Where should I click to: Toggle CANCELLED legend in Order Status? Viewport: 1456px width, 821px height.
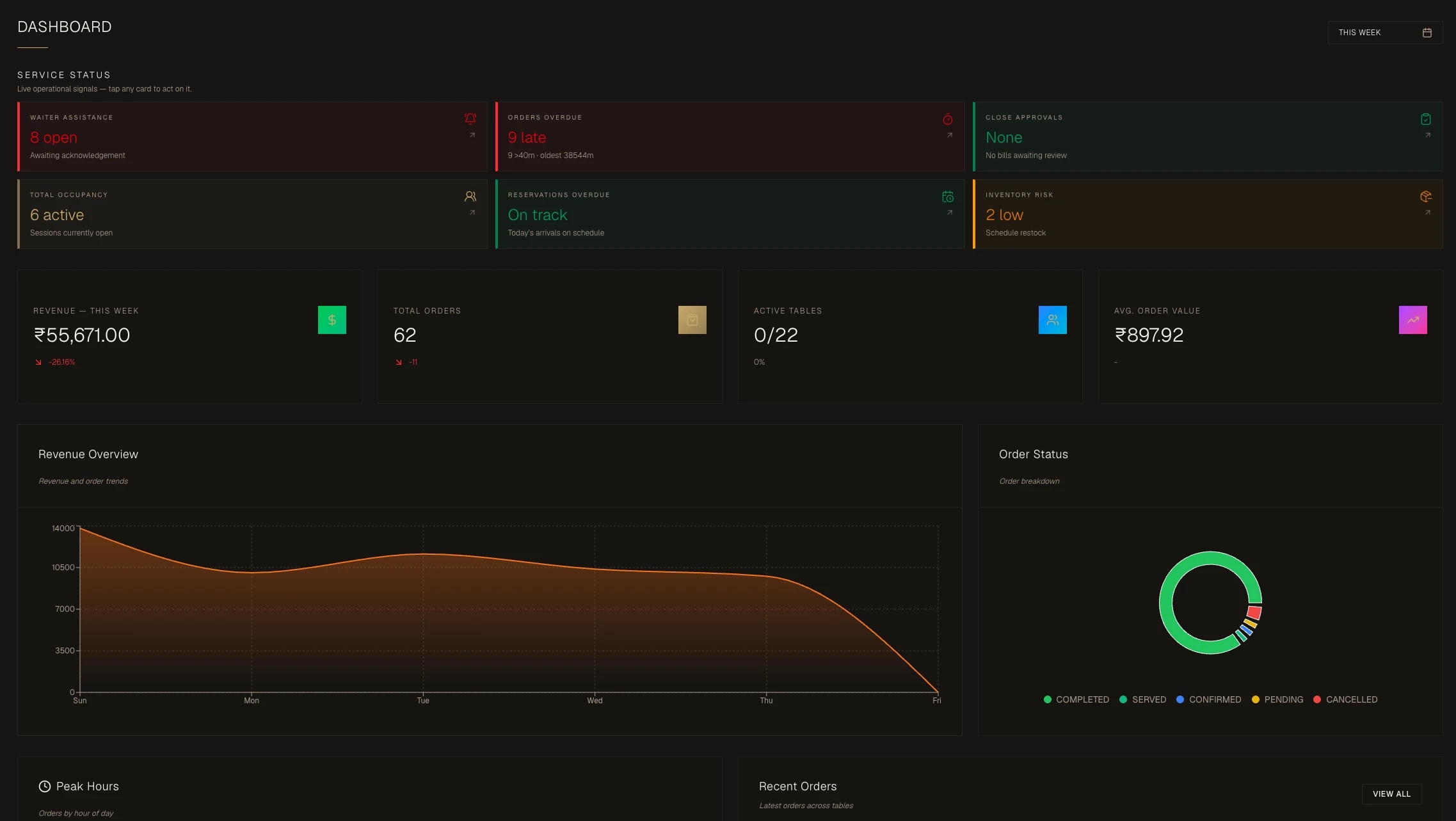click(1345, 699)
